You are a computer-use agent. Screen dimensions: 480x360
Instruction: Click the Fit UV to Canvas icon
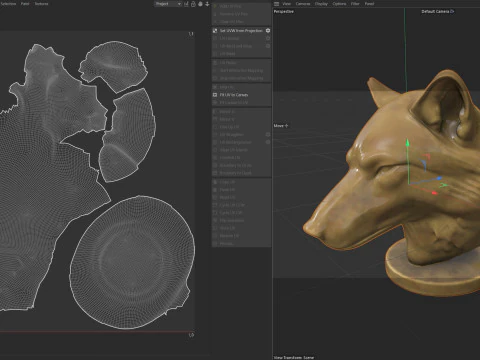tap(215, 95)
